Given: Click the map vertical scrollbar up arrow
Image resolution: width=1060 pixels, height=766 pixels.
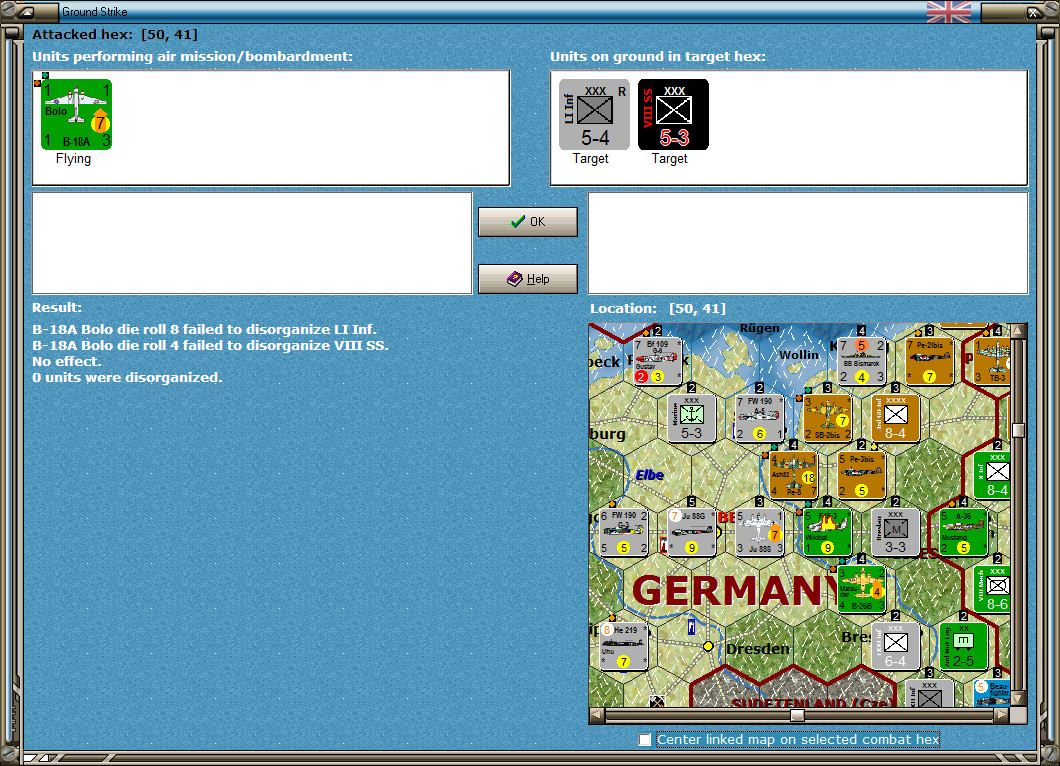Looking at the screenshot, I should click(x=1018, y=331).
